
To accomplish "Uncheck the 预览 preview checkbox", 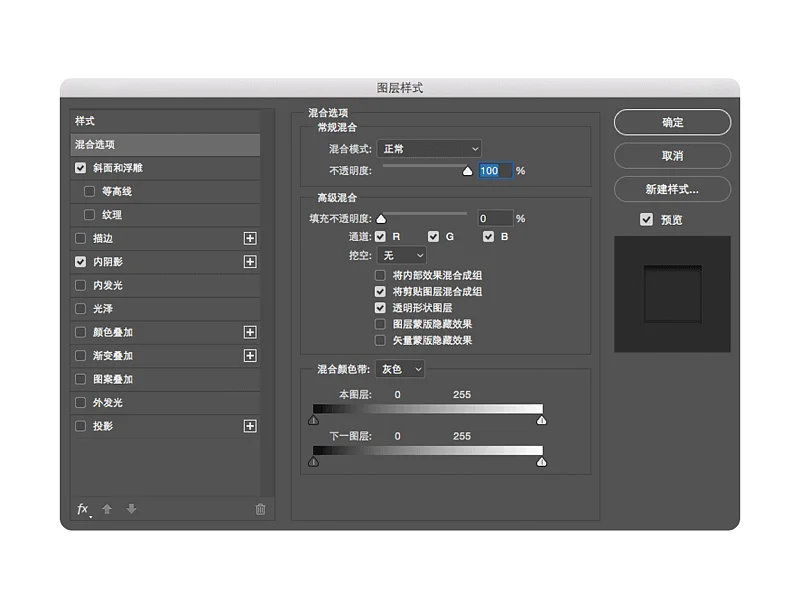I will coord(646,219).
